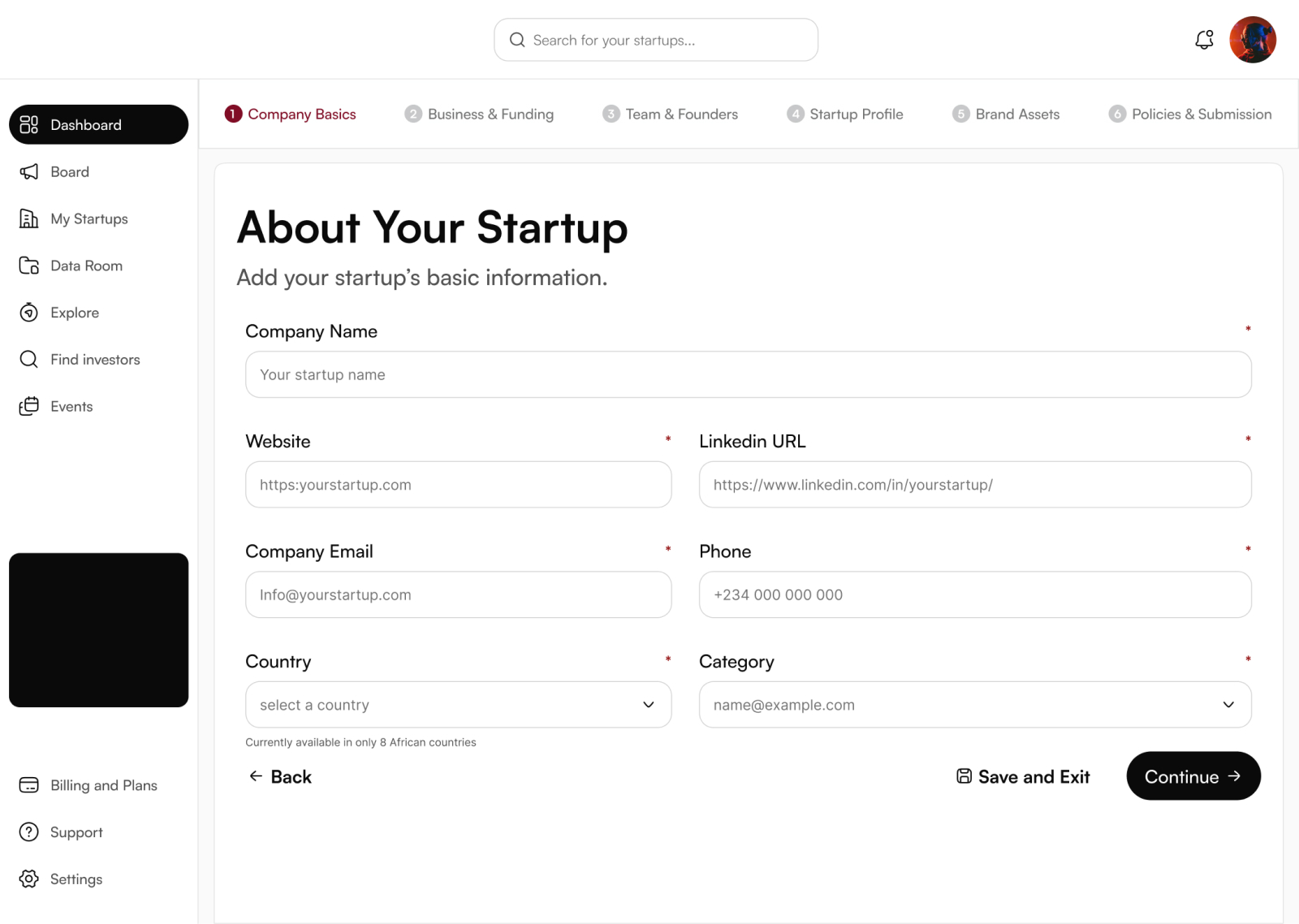The height and width of the screenshot is (924, 1299).
Task: Switch to Business & Funding step
Action: point(479,114)
